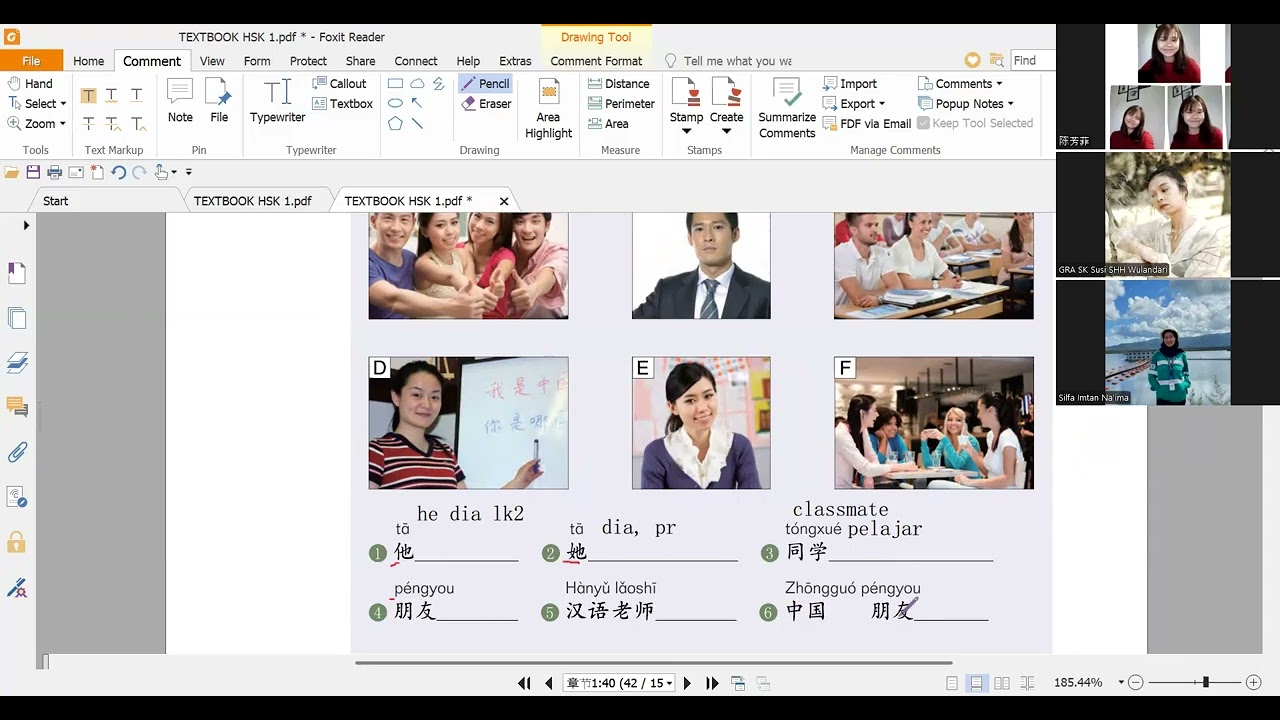1280x720 pixels.
Task: Jump to the last page
Action: coord(712,683)
